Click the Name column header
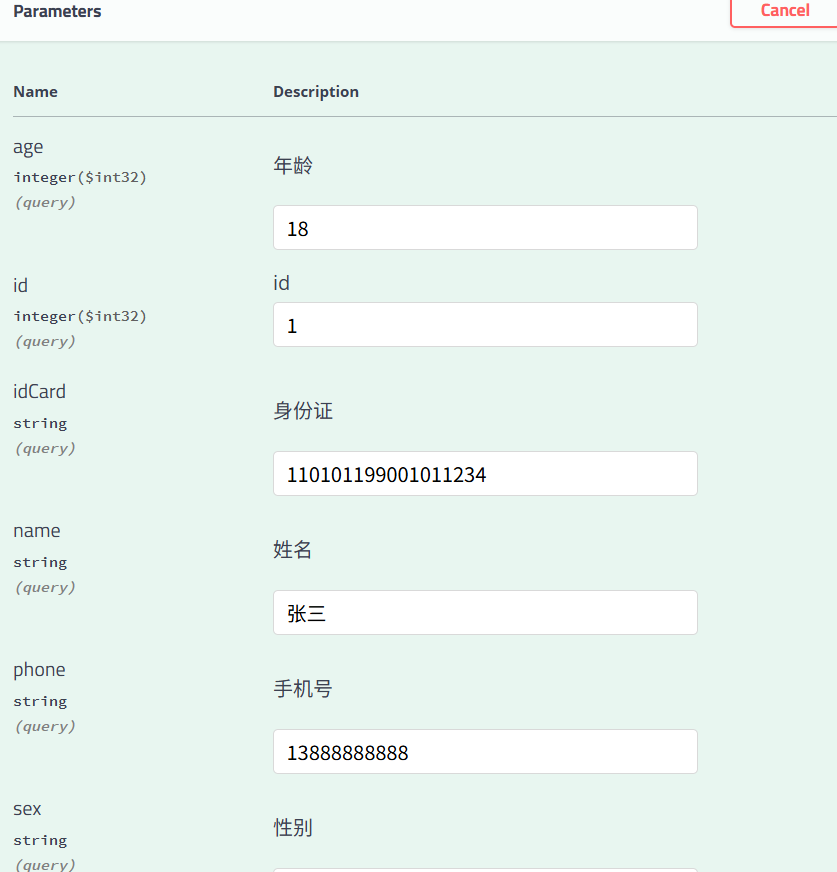Viewport: 837px width, 872px height. click(36, 92)
